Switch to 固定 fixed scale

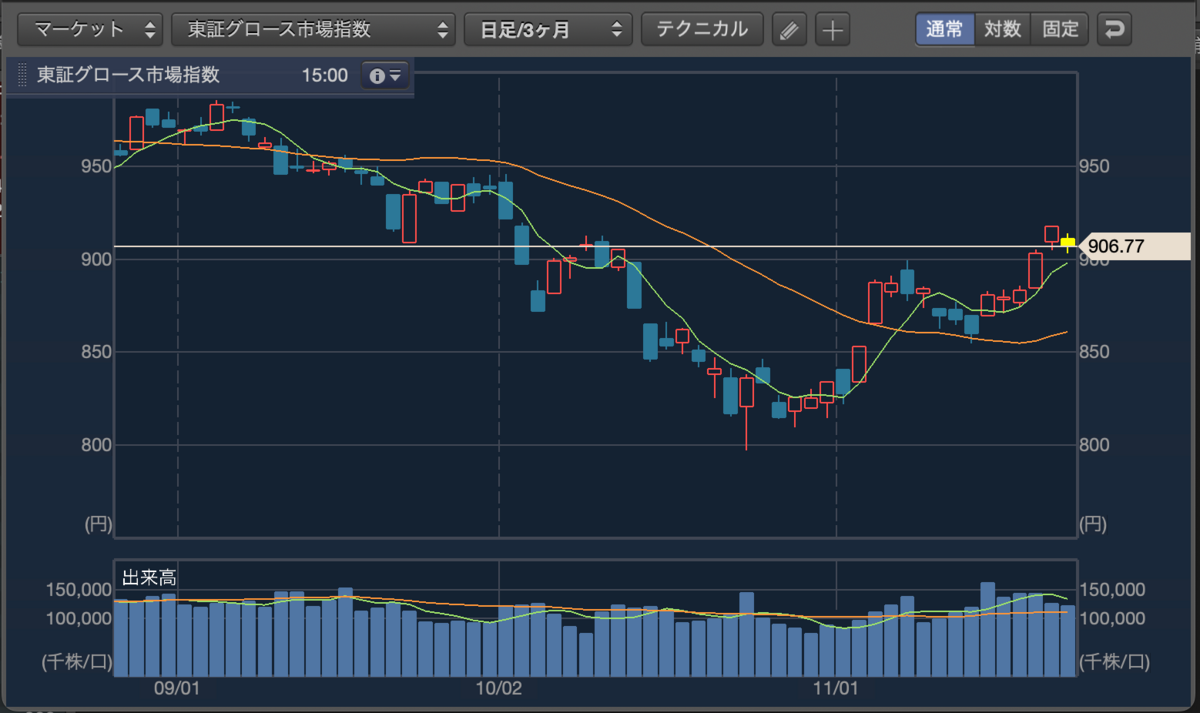(x=1060, y=29)
